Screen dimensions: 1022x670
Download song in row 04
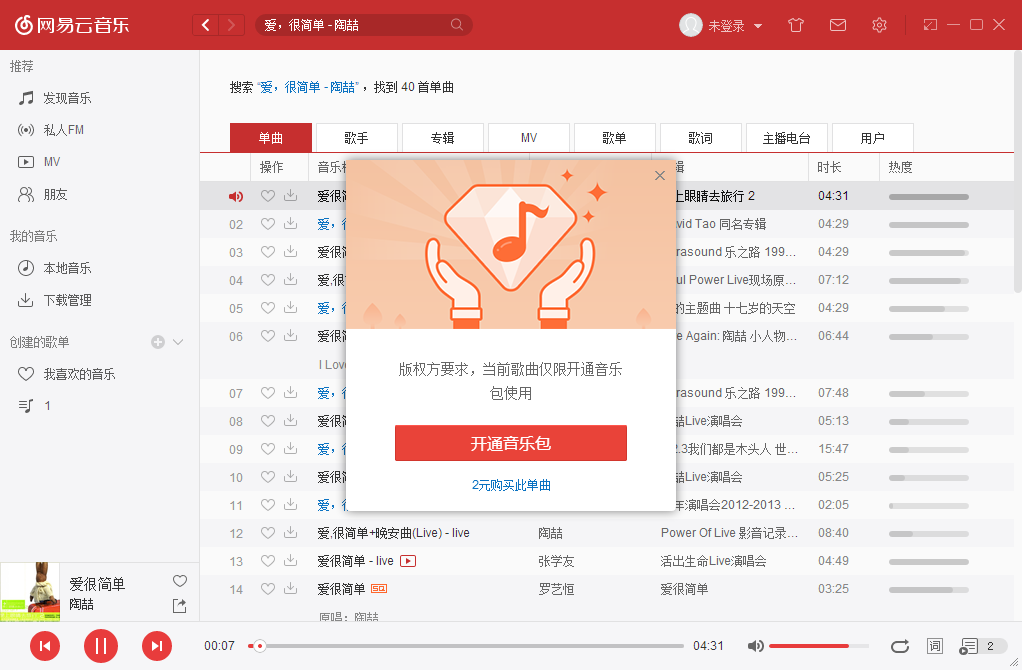(x=291, y=280)
